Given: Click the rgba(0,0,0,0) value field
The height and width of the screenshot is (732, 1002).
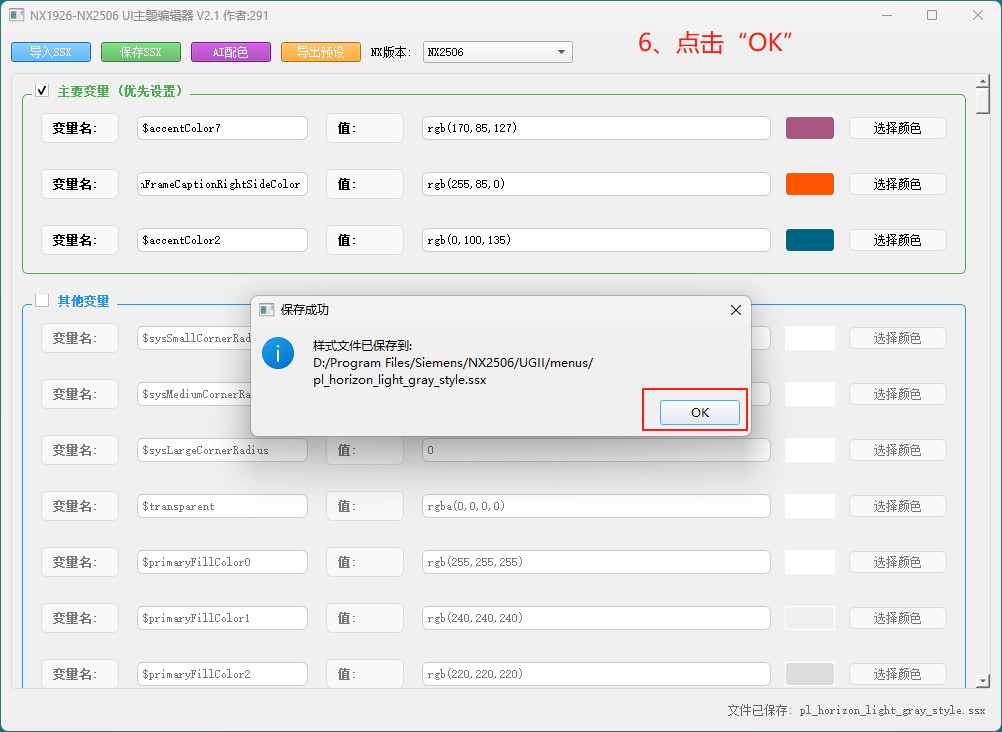Looking at the screenshot, I should point(596,506).
